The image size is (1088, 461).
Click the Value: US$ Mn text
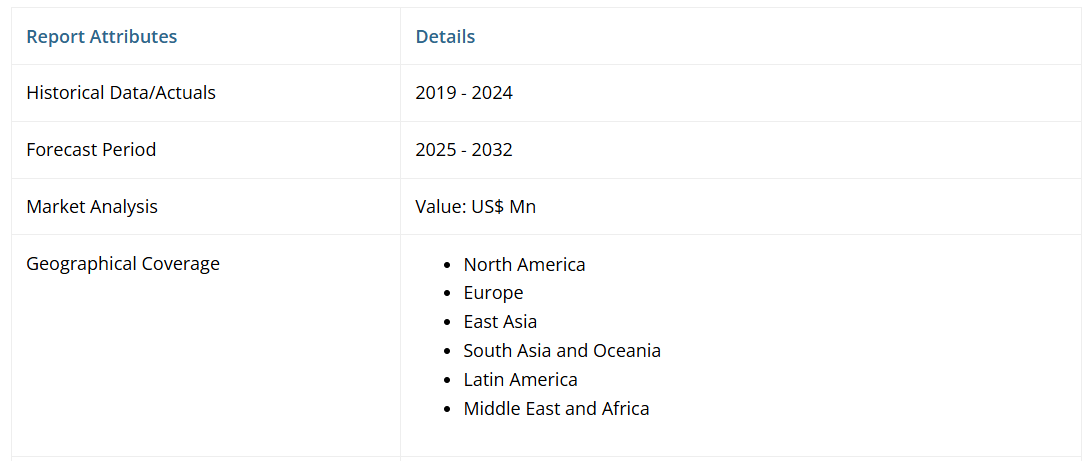pos(476,207)
